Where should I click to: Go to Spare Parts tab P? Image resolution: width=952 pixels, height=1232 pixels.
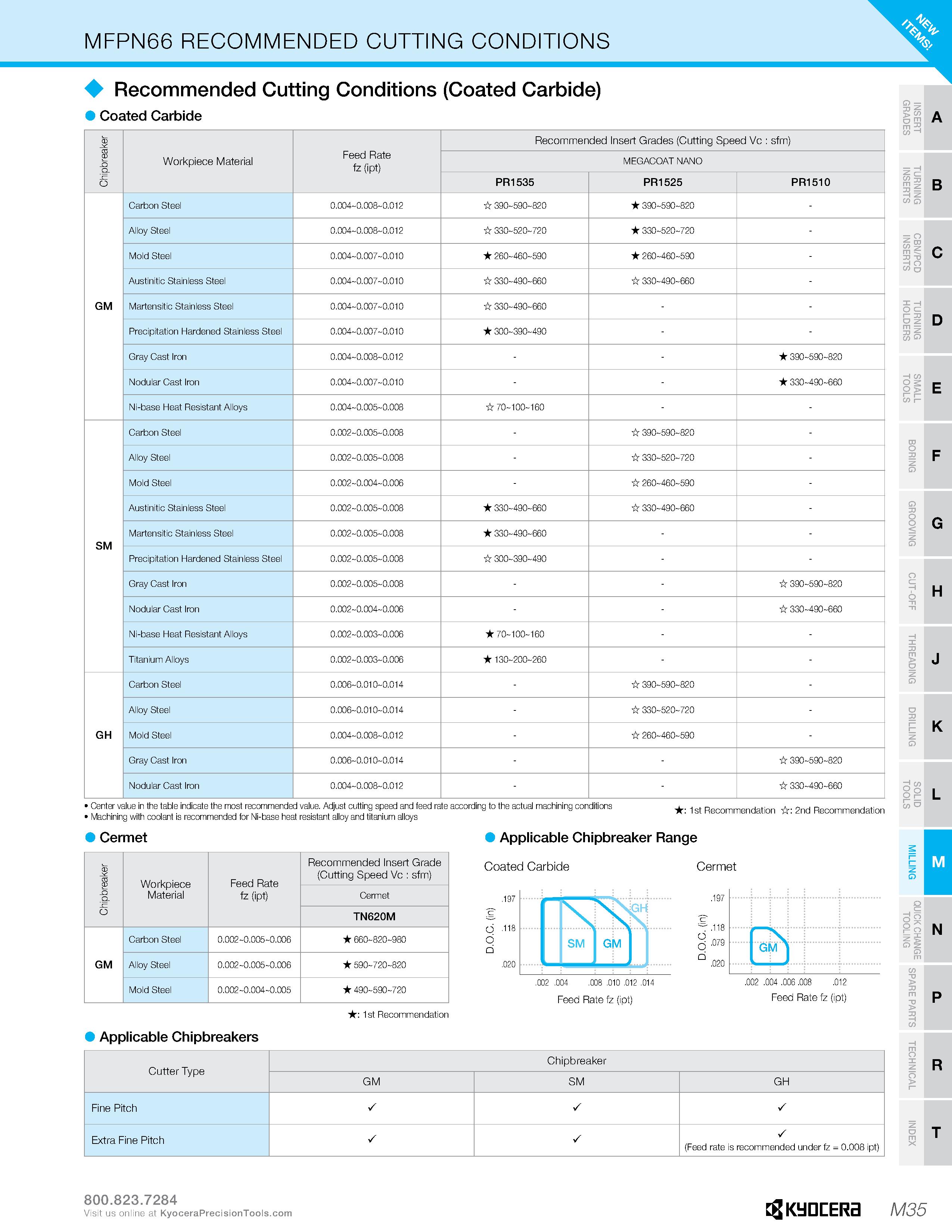tap(925, 997)
